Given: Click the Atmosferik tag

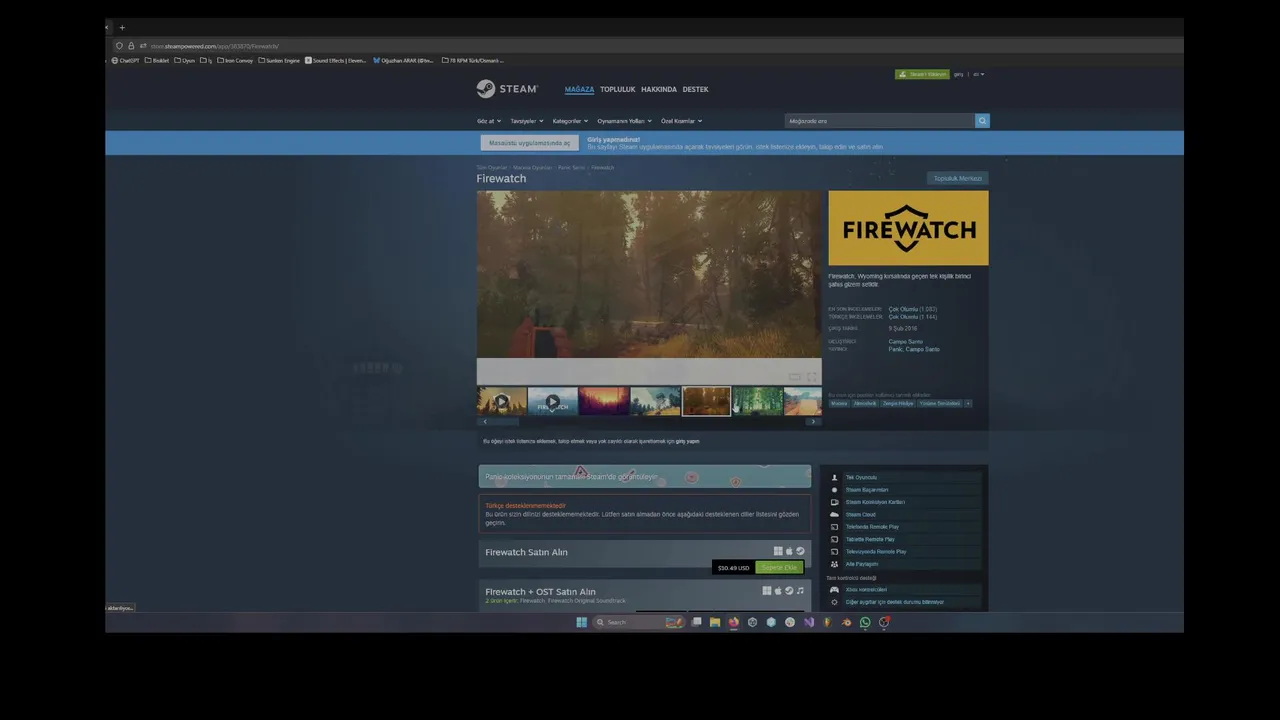Looking at the screenshot, I should (x=864, y=403).
